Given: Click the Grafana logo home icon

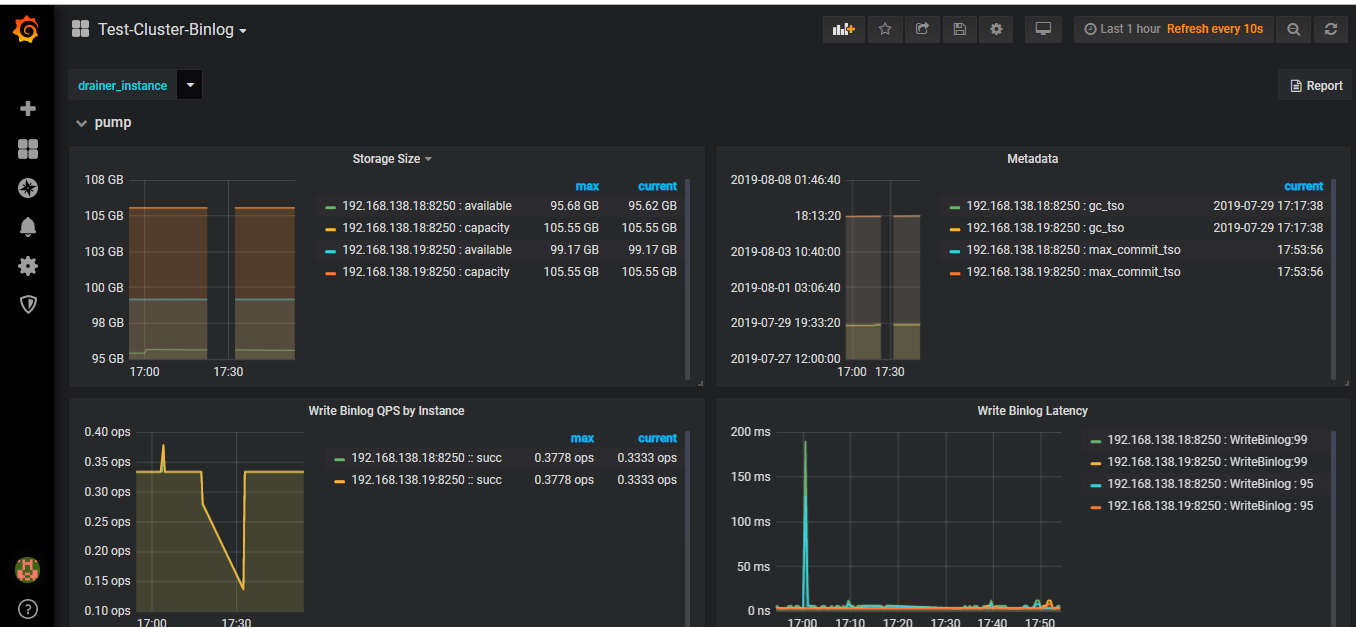Looking at the screenshot, I should pyautogui.click(x=27, y=30).
